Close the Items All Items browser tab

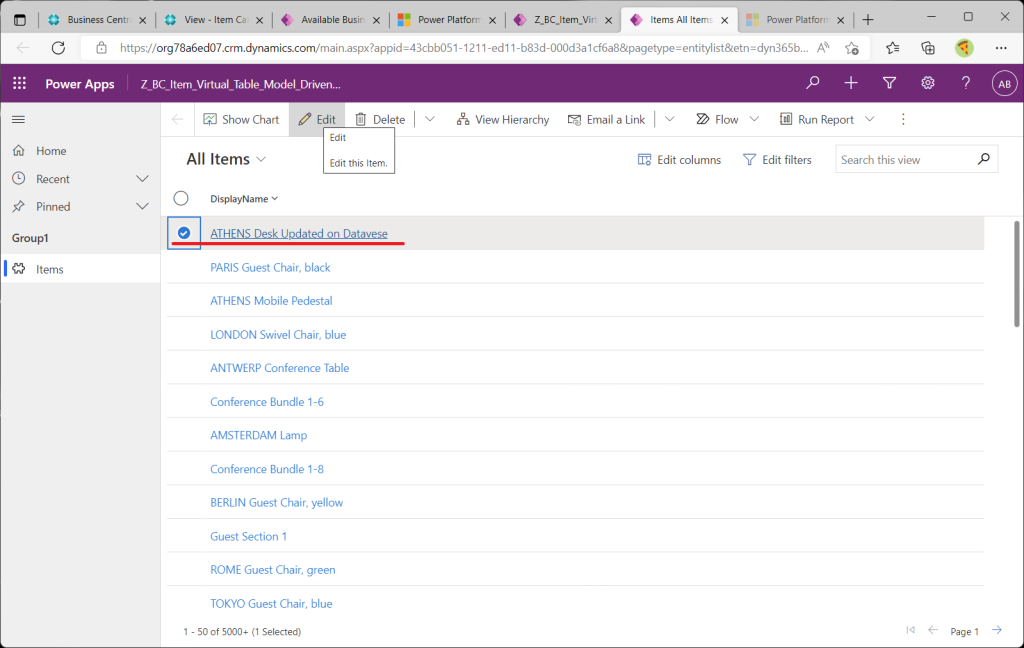(x=724, y=20)
